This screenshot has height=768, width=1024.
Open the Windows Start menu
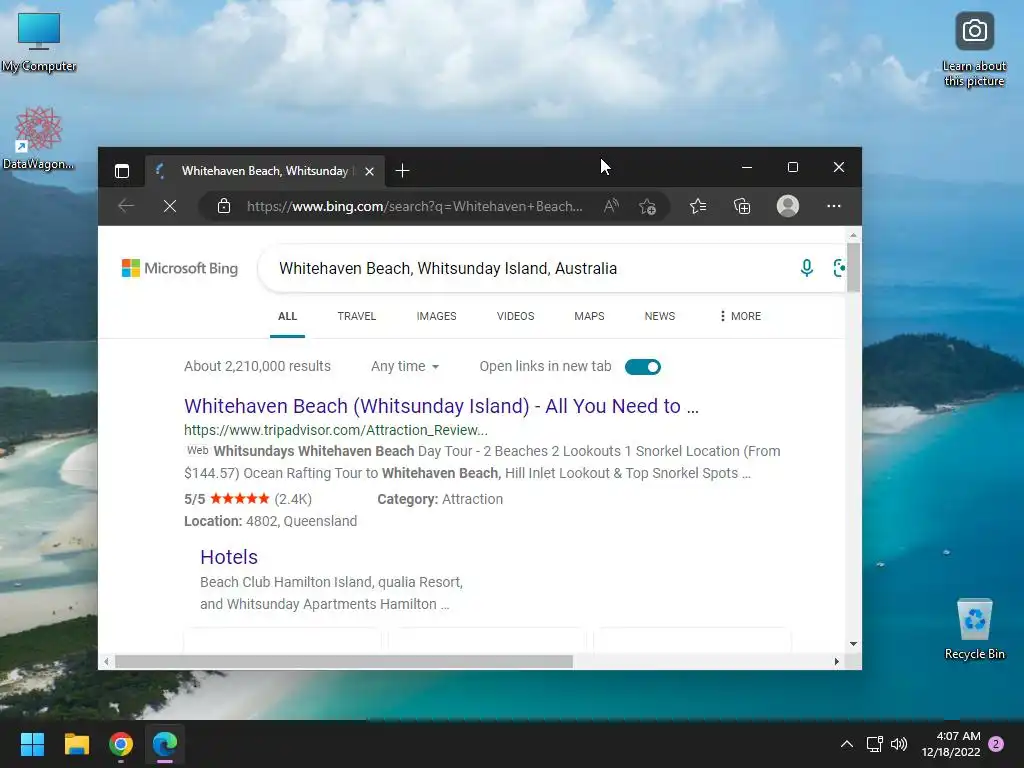tap(32, 744)
